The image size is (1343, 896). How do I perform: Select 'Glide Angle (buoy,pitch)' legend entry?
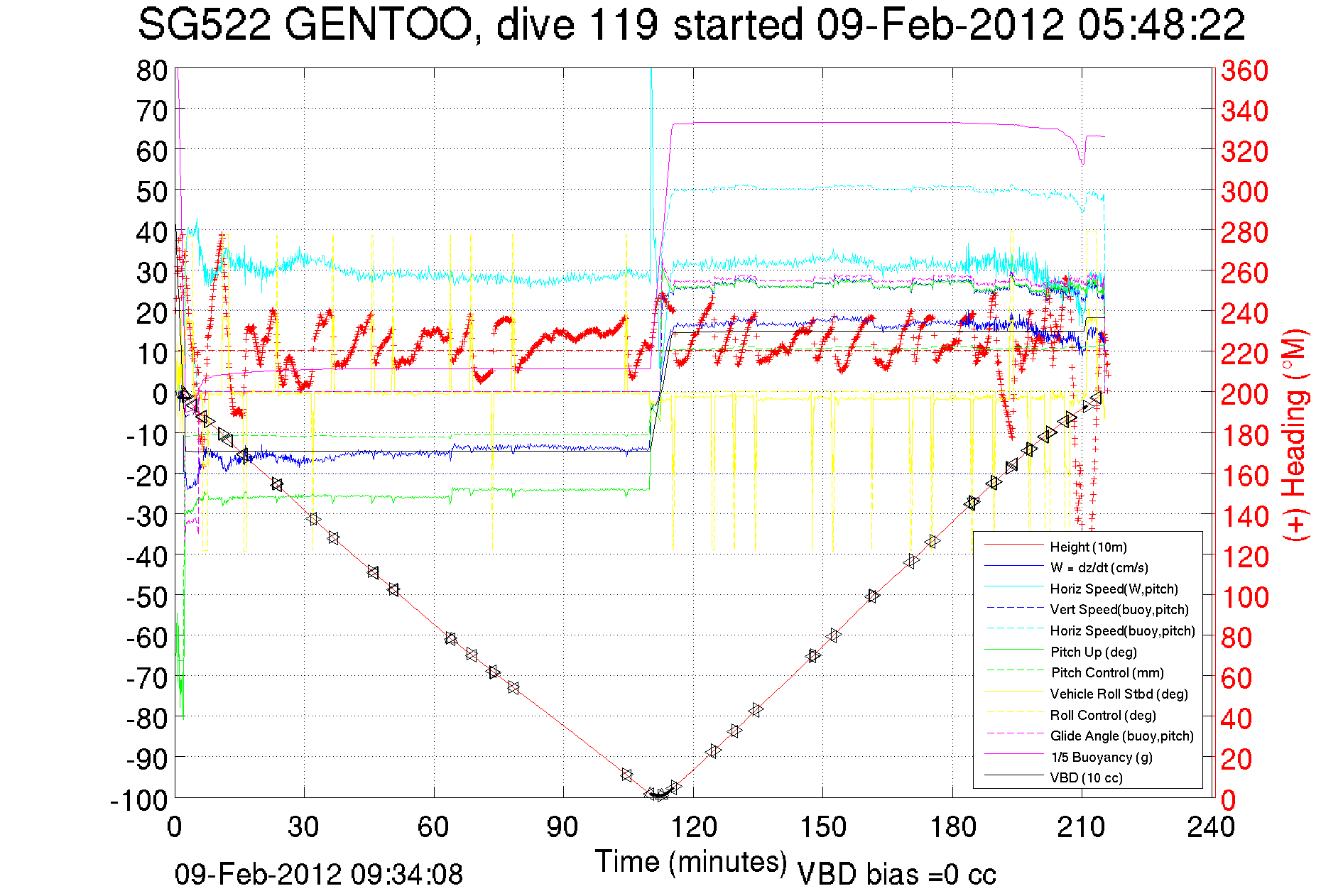coord(1121,736)
